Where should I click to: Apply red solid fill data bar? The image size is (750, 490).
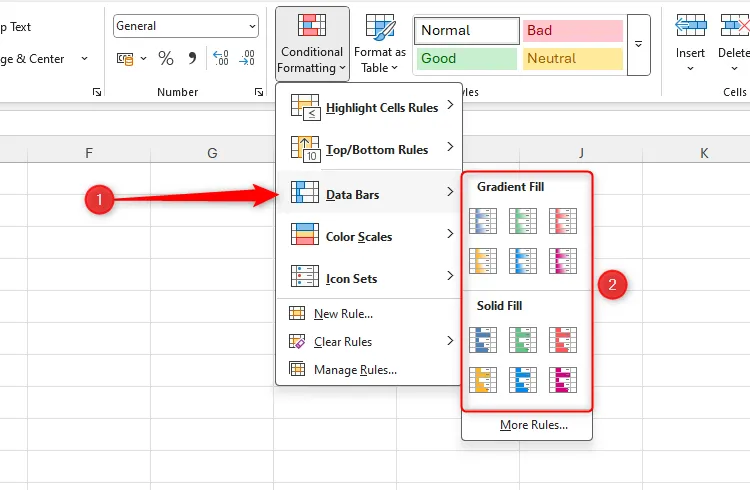(563, 340)
